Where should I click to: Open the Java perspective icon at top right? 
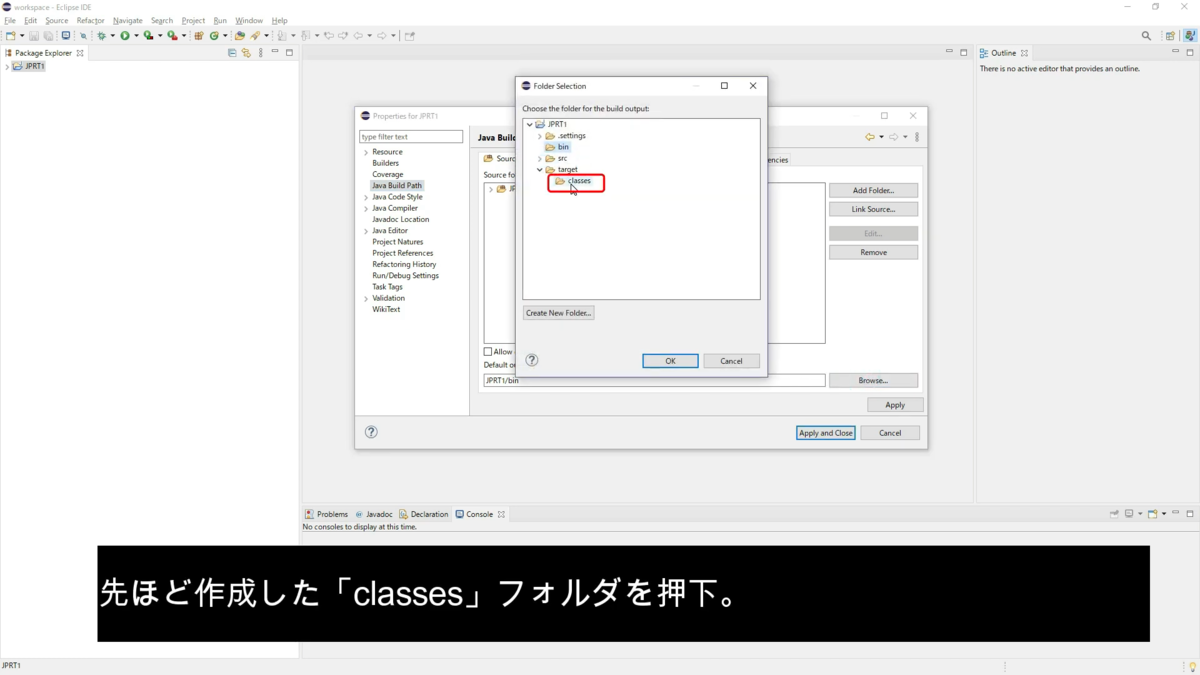click(x=1190, y=34)
